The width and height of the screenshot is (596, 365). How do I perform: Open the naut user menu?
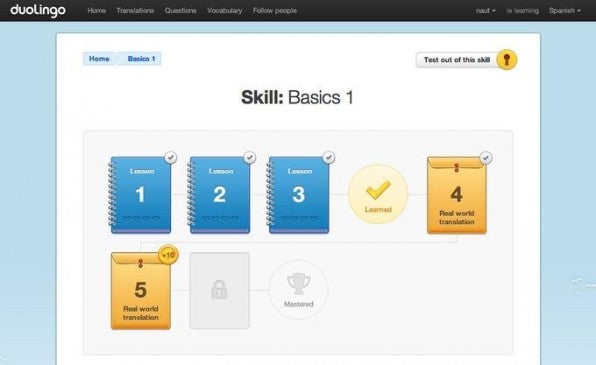tap(485, 11)
